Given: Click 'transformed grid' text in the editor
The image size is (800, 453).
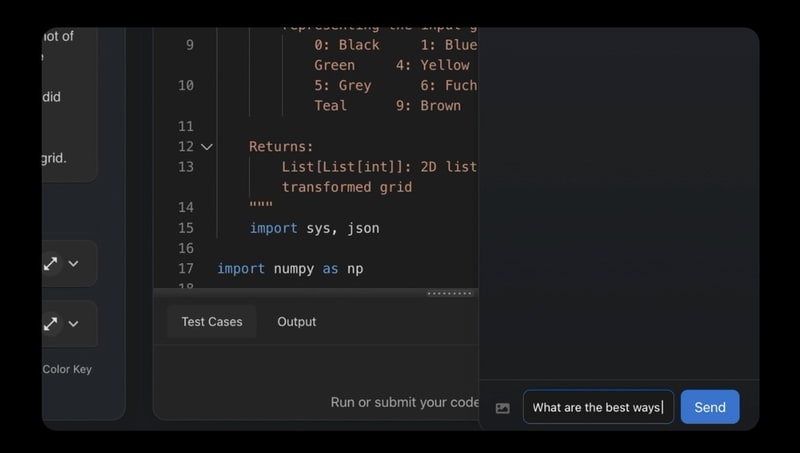Looking at the screenshot, I should click(x=346, y=187).
